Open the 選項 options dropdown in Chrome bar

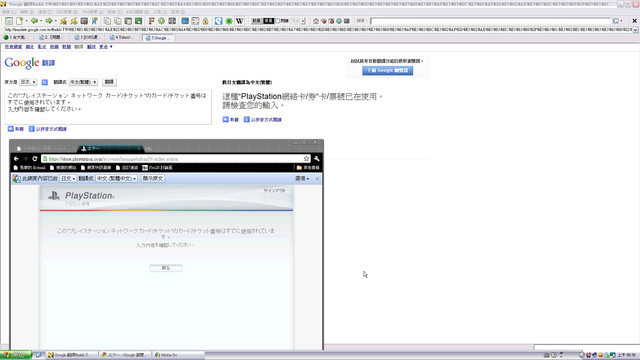point(302,178)
